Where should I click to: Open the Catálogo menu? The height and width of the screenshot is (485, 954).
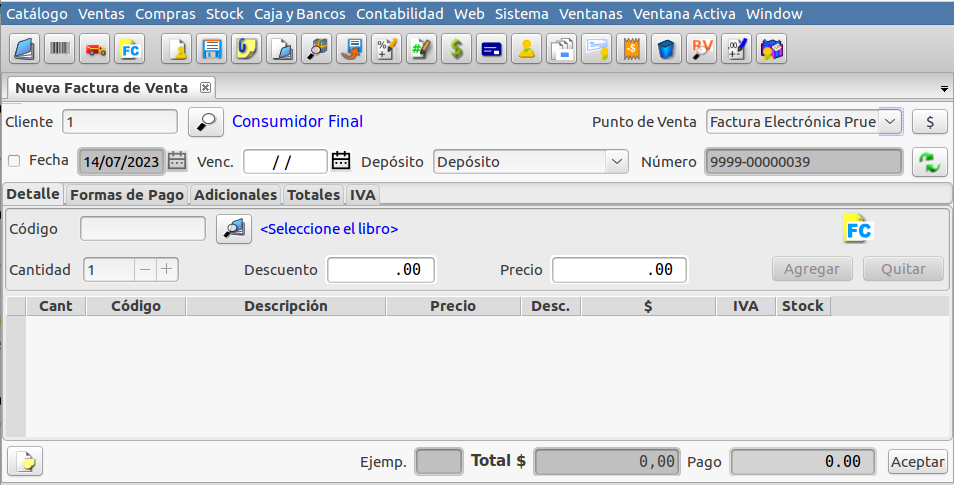(x=37, y=13)
